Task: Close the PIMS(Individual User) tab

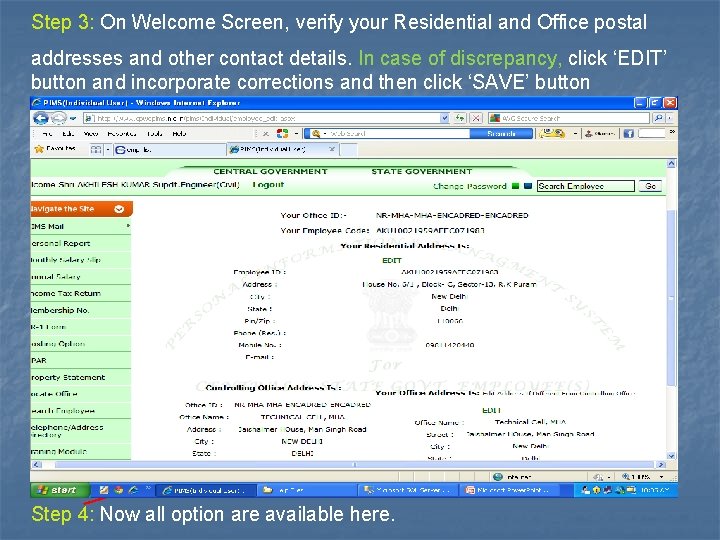Action: tap(332, 149)
